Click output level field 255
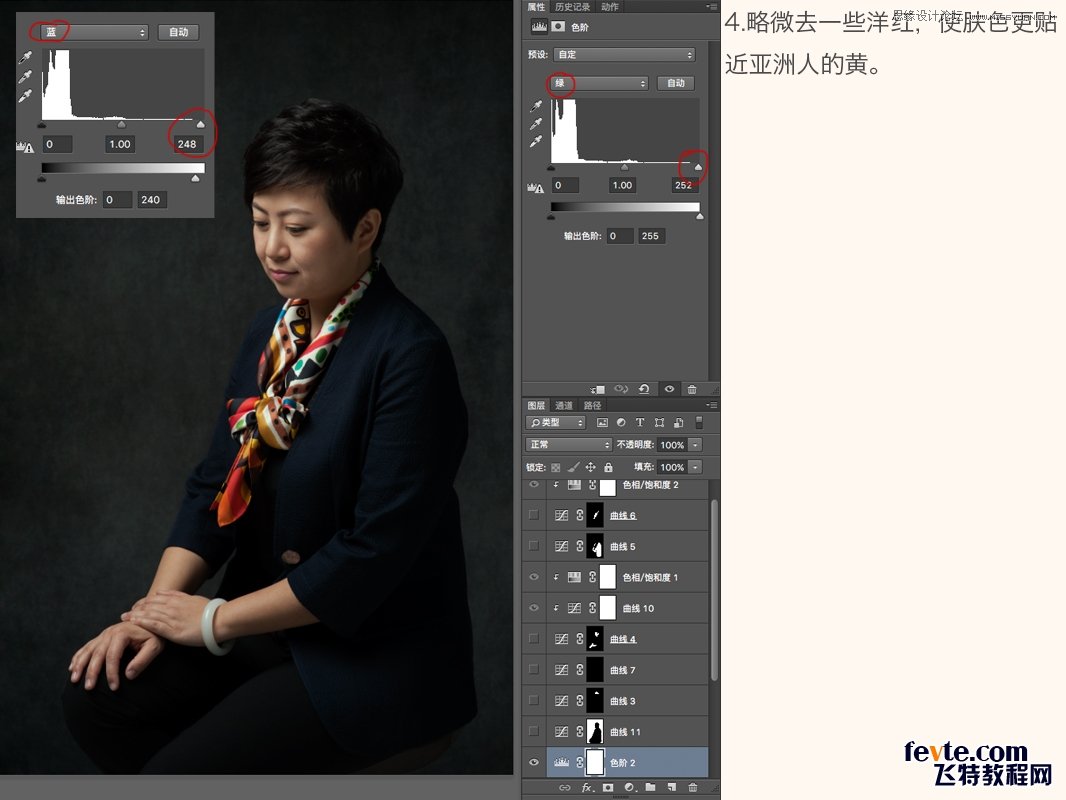The height and width of the screenshot is (800, 1066). coord(650,236)
